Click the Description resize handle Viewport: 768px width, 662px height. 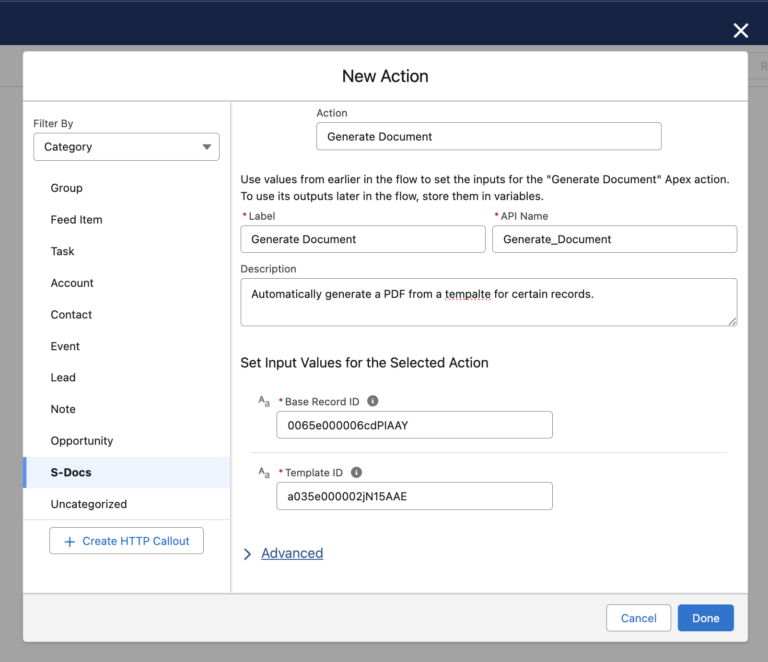[x=732, y=321]
